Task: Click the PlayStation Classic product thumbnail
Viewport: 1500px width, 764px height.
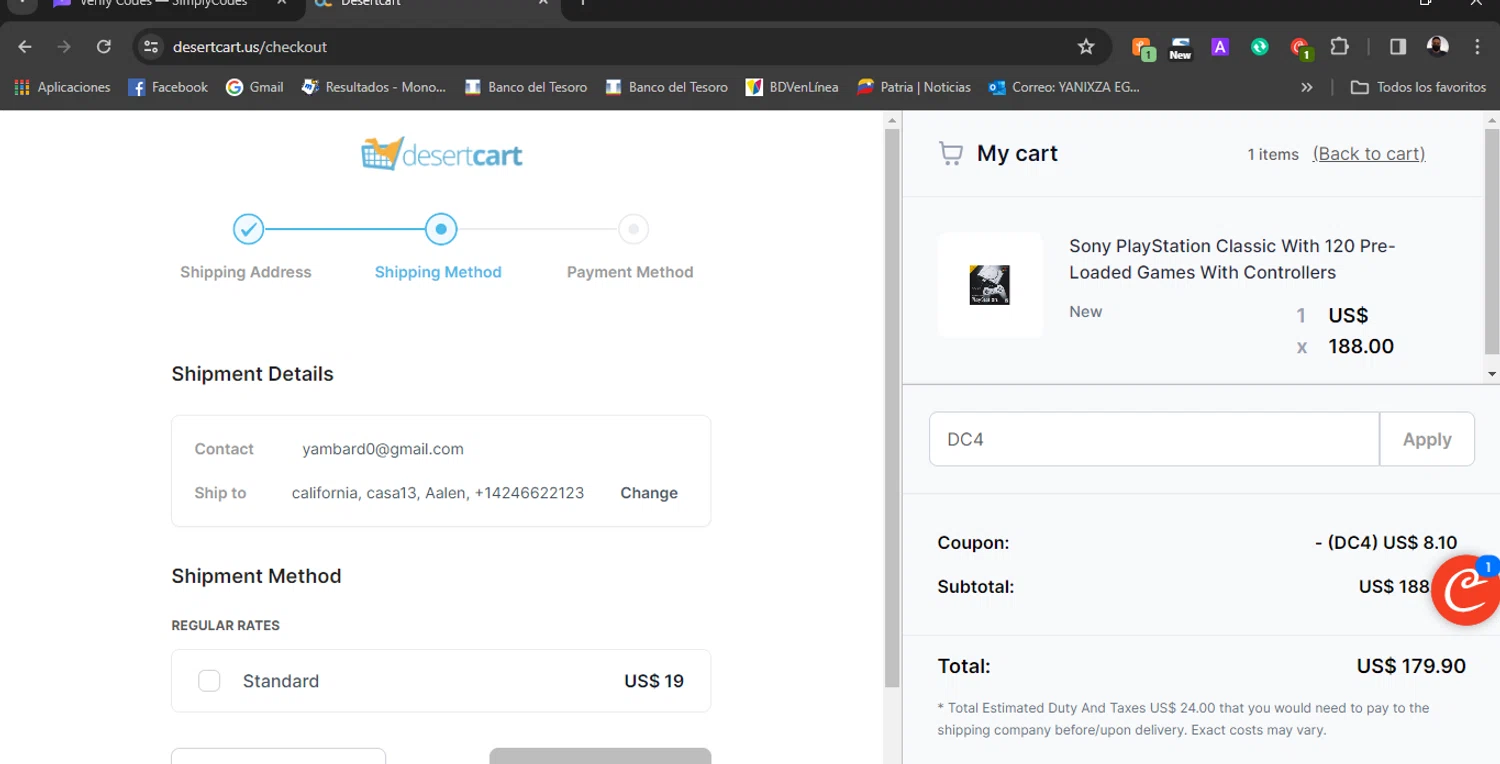Action: [990, 285]
